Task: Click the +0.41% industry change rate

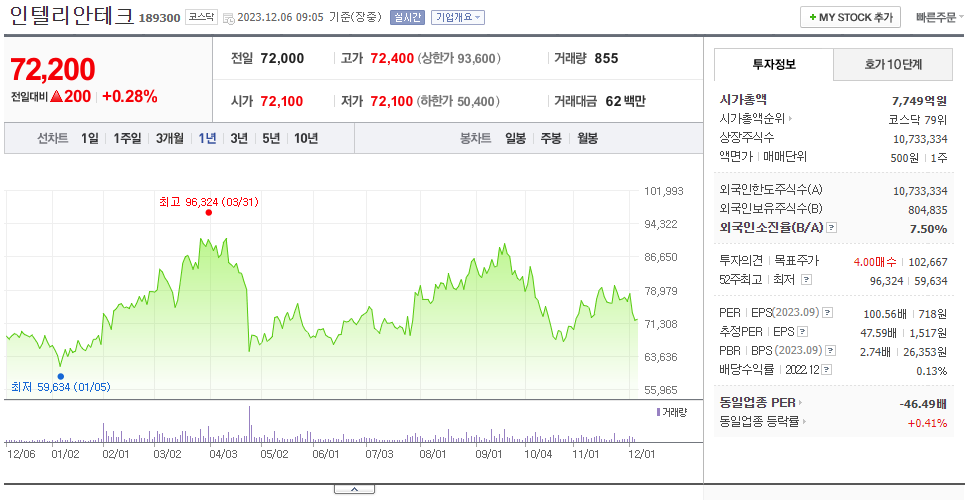Action: 927,423
